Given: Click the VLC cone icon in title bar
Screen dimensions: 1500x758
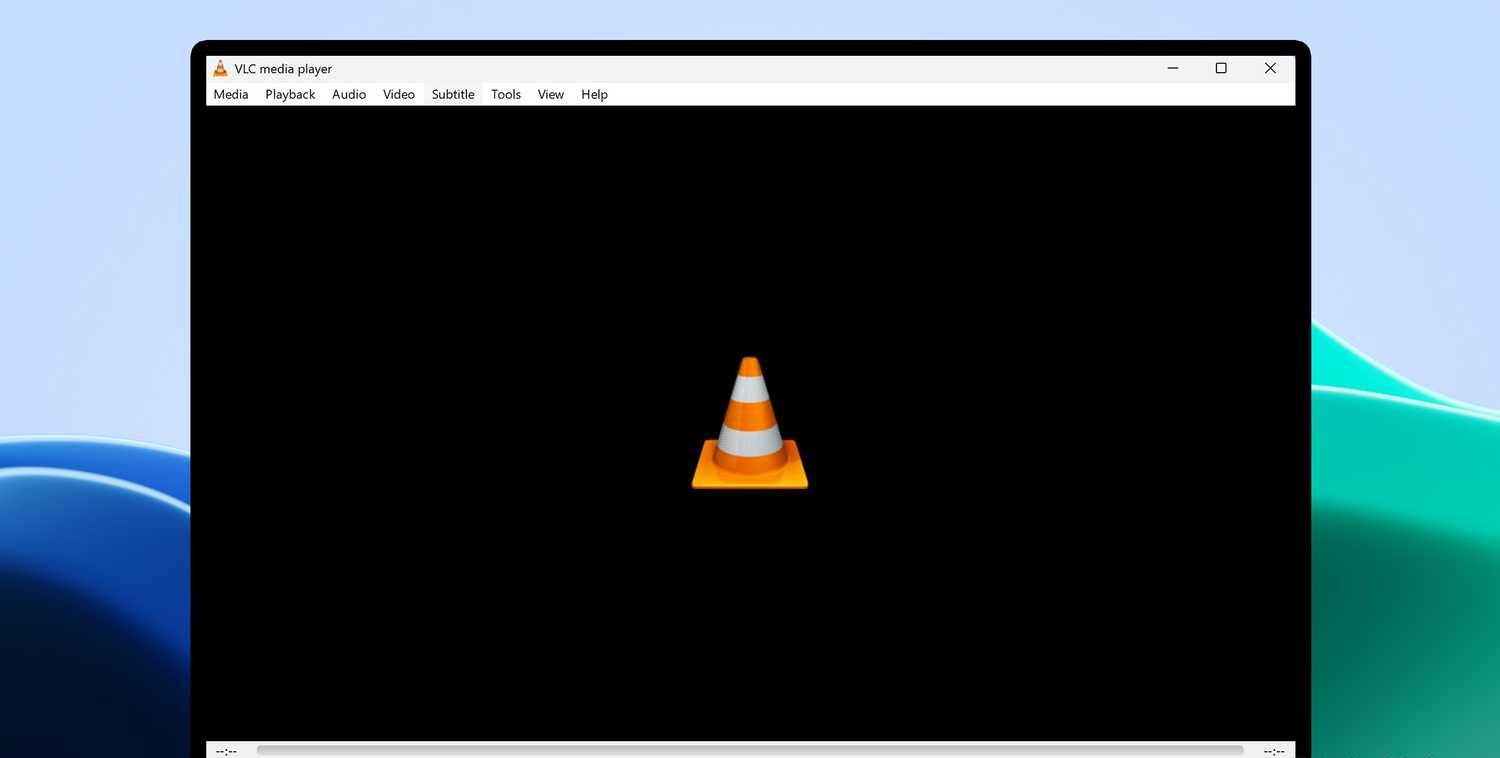Looking at the screenshot, I should tap(220, 68).
